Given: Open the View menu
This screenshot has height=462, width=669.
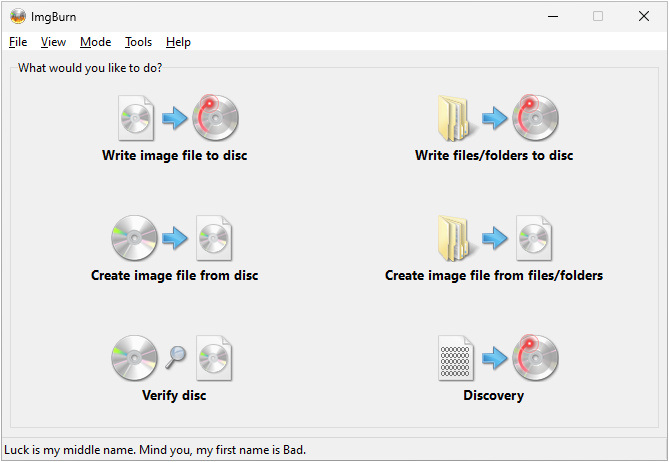Looking at the screenshot, I should pyautogui.click(x=53, y=42).
